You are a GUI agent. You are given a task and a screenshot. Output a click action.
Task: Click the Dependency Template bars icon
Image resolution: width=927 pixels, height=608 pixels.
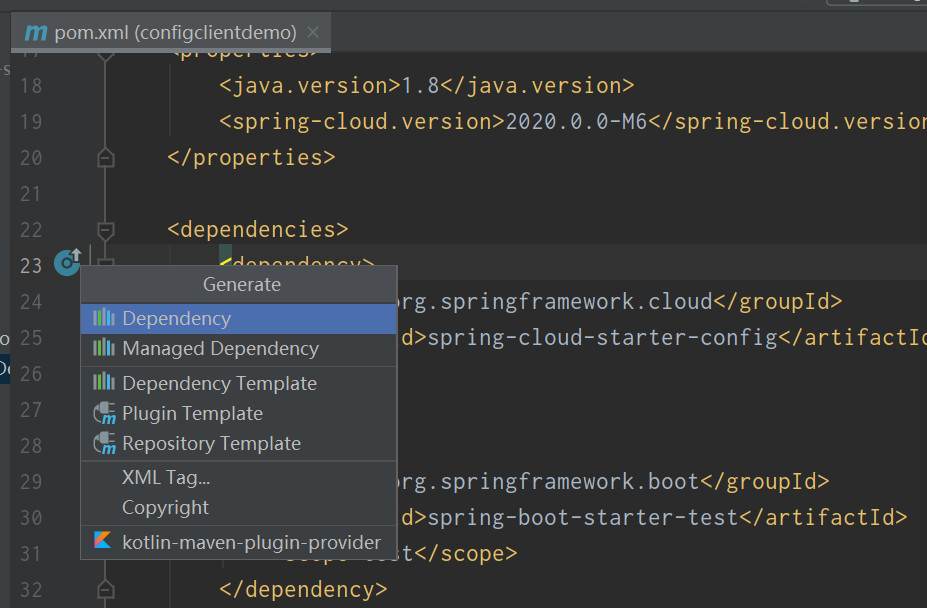104,383
